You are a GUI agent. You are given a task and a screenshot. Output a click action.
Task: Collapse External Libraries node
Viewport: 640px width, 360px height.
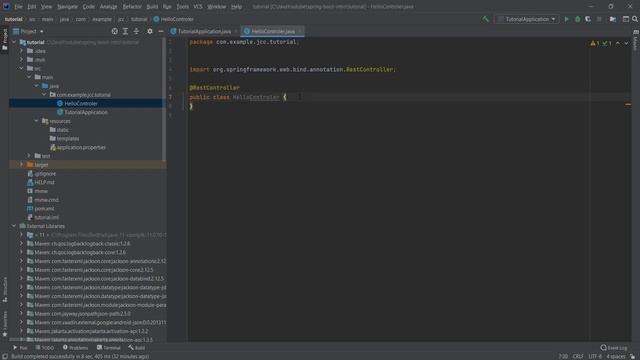(14, 226)
